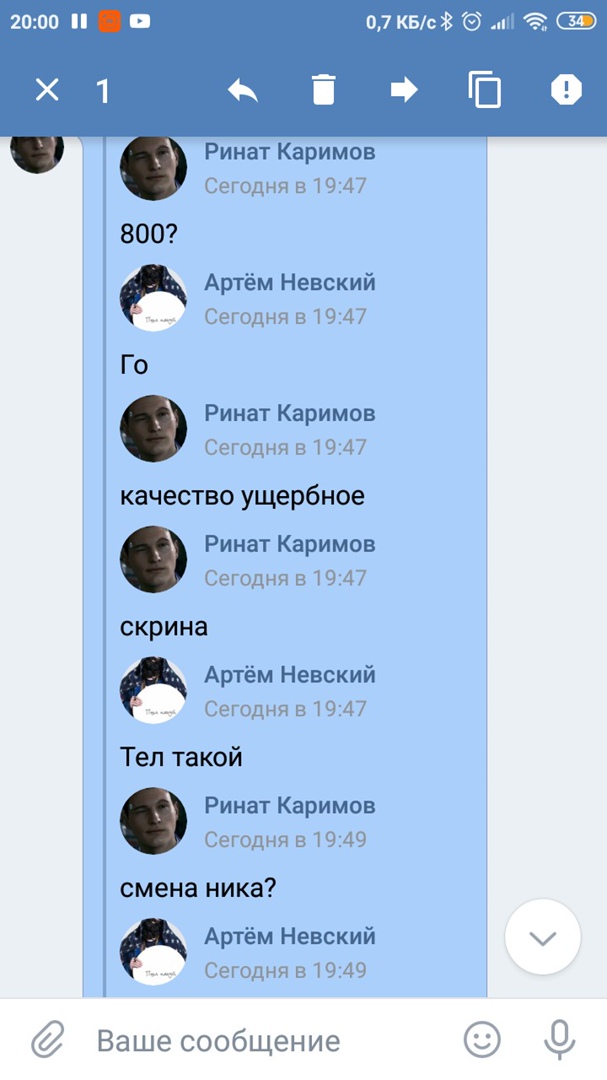Jump to latest messages with down chevron
The image size is (607, 1080).
coord(543,937)
